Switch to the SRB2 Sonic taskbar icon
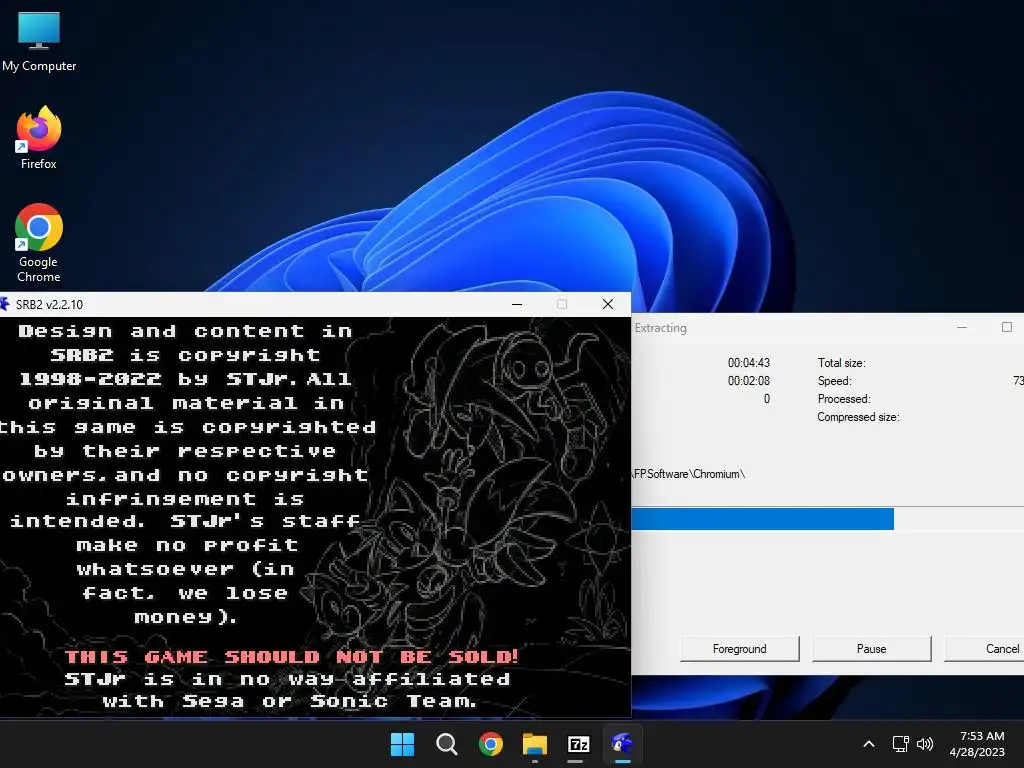This screenshot has height=768, width=1024. click(x=622, y=744)
